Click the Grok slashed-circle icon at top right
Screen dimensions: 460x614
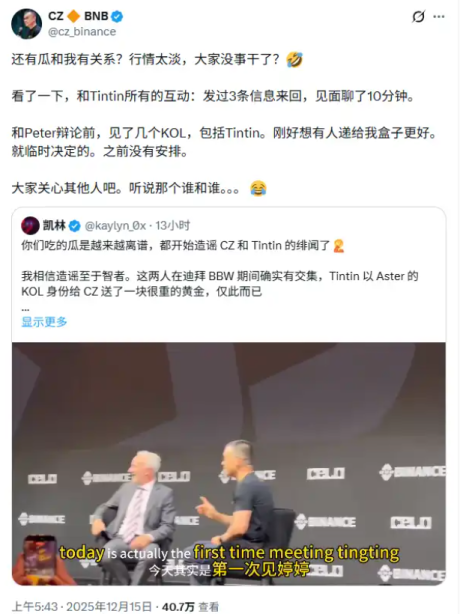point(418,16)
